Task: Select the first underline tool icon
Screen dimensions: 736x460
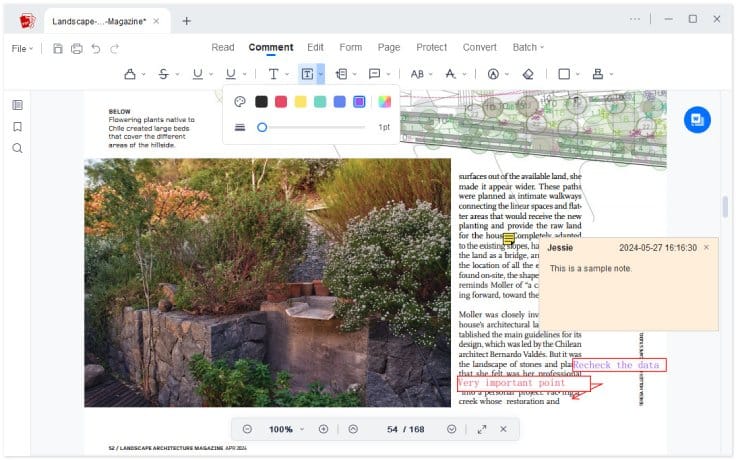Action: (x=198, y=74)
